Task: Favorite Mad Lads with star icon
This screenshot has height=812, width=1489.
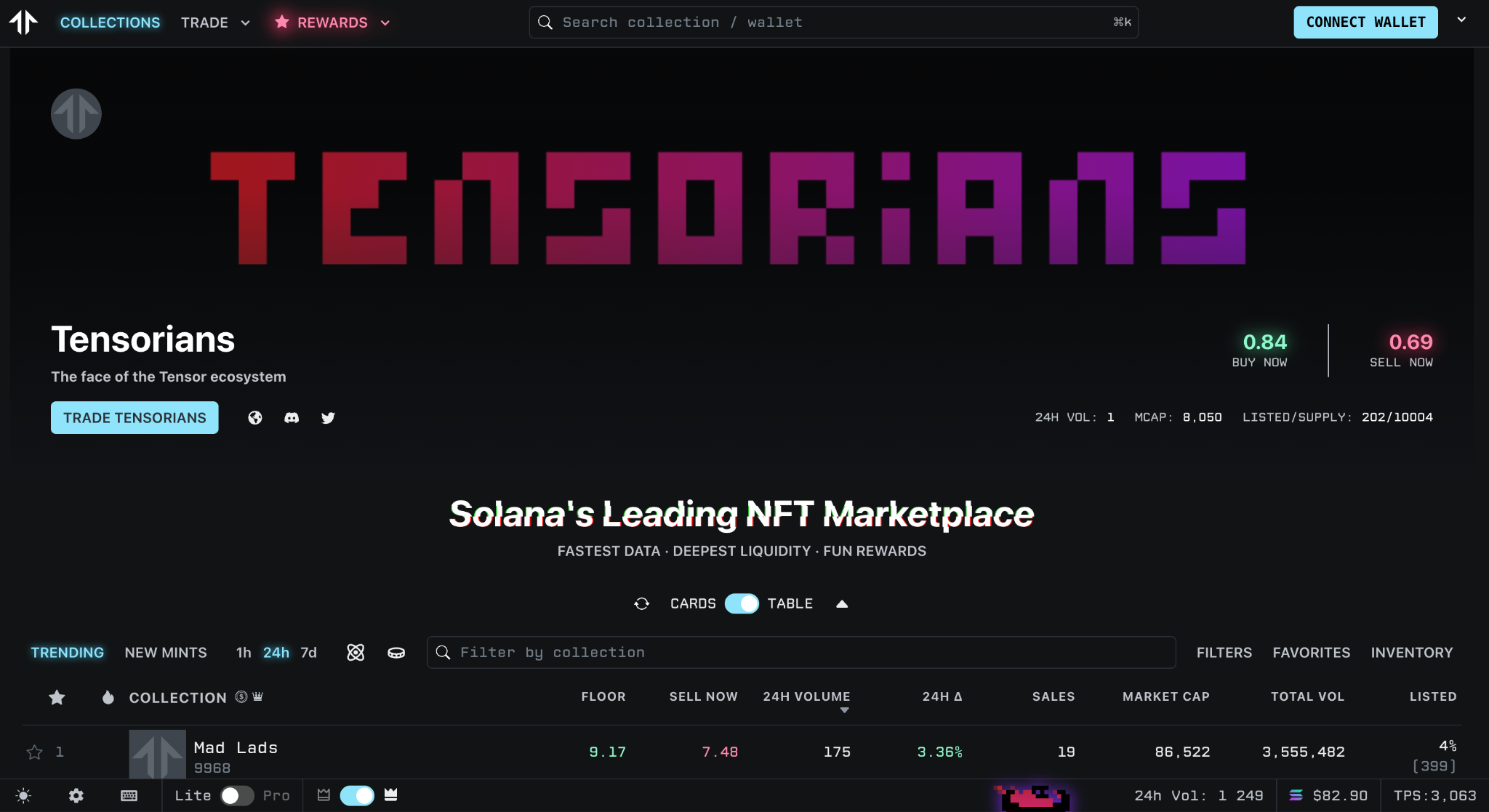Action: tap(34, 752)
